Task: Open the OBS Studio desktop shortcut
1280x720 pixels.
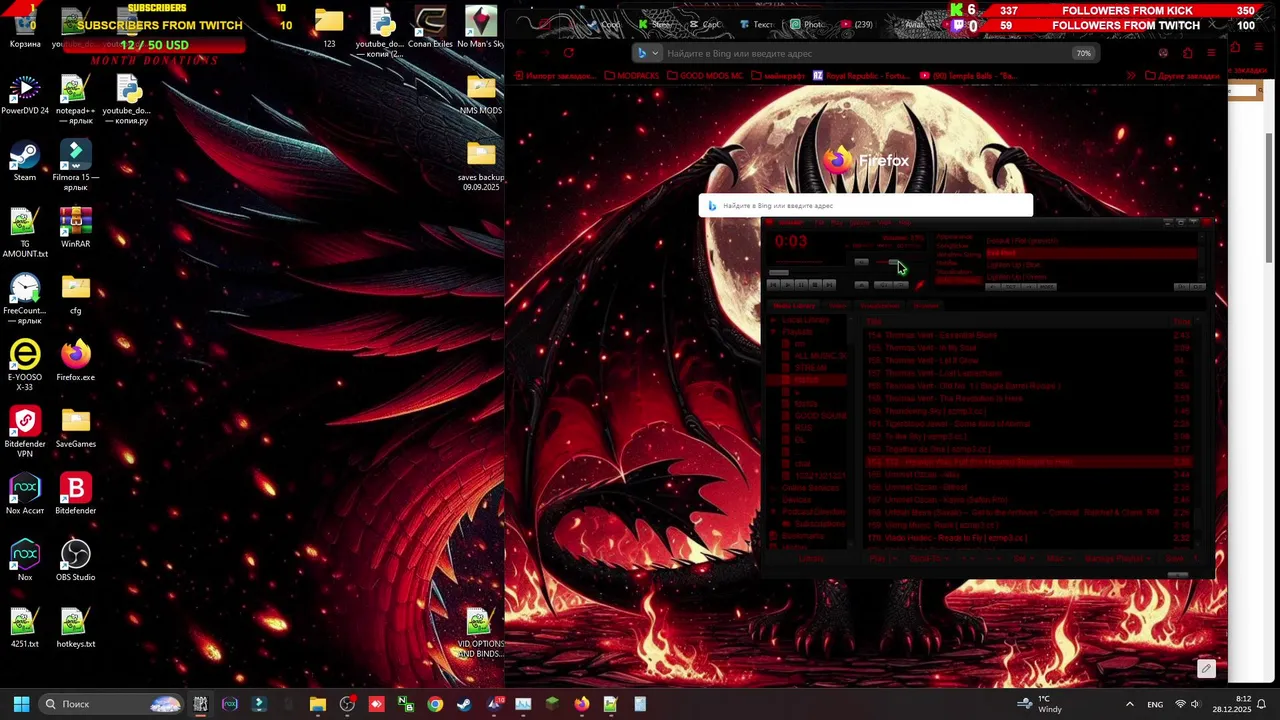Action: tap(76, 561)
